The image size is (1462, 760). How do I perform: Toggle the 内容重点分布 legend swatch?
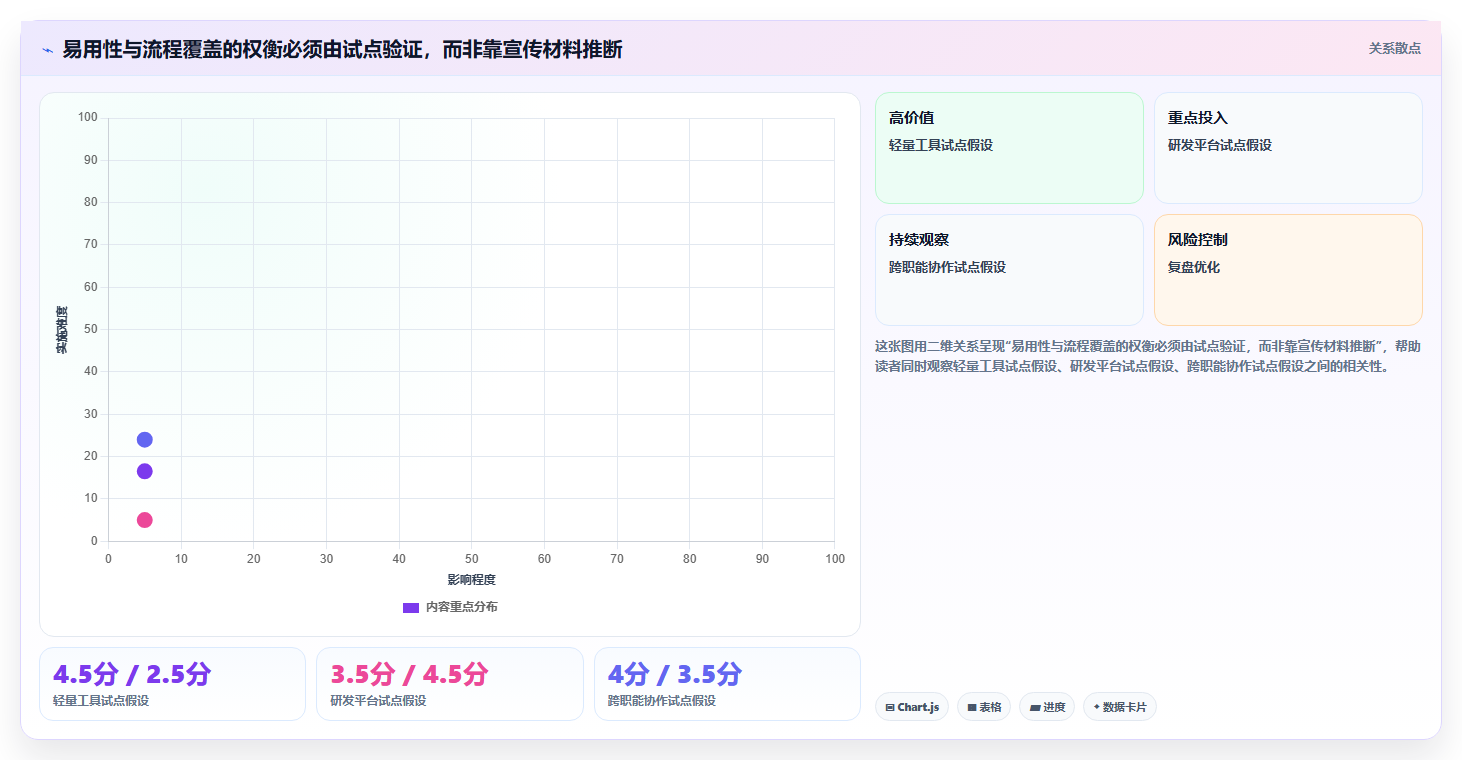tap(411, 608)
